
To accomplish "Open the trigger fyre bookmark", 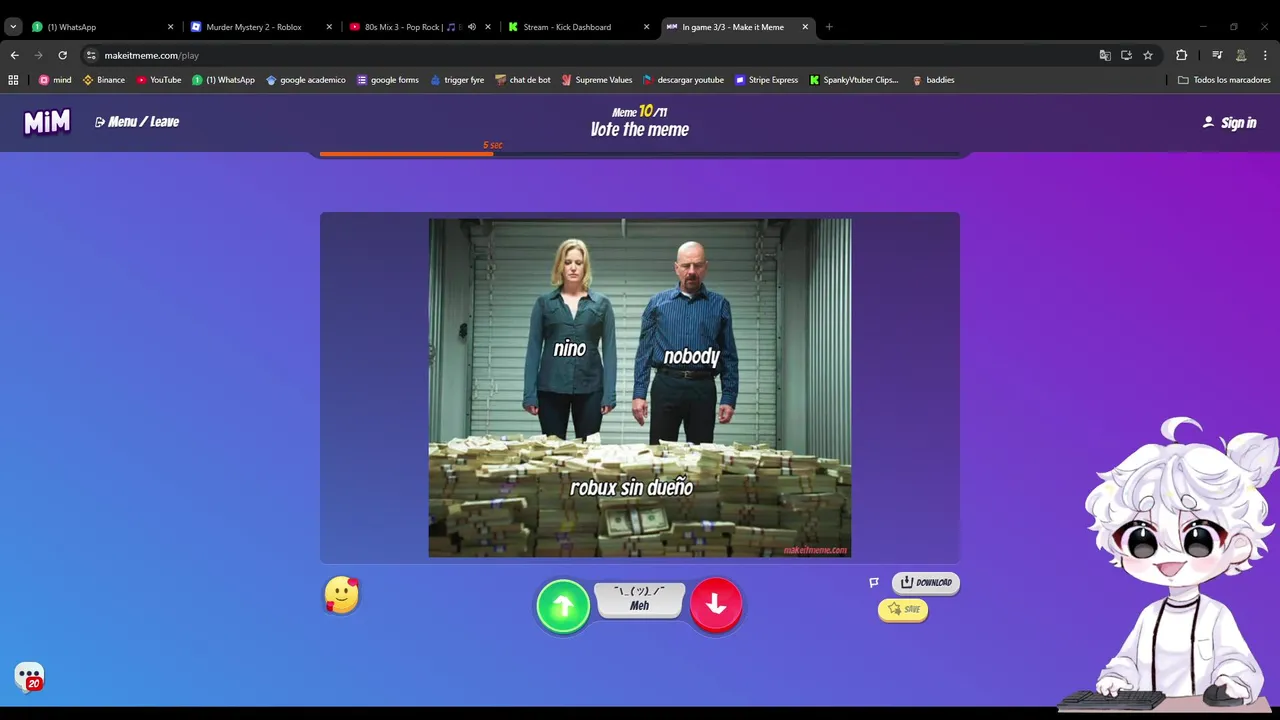I will point(457,80).
